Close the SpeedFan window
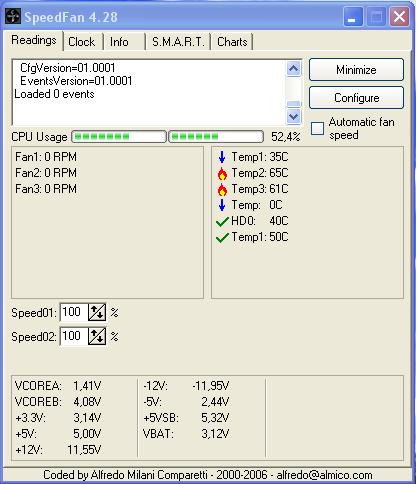The image size is (418, 484). [399, 16]
